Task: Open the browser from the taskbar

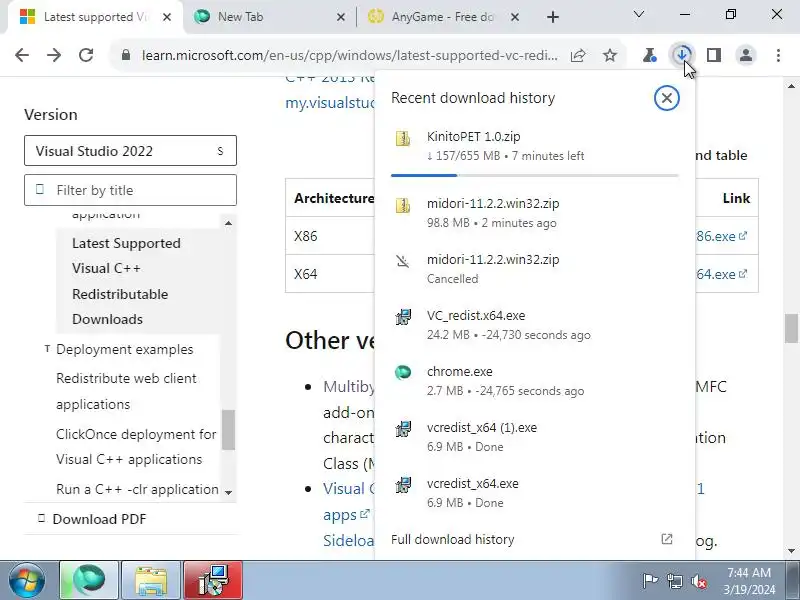Action: coord(89,580)
